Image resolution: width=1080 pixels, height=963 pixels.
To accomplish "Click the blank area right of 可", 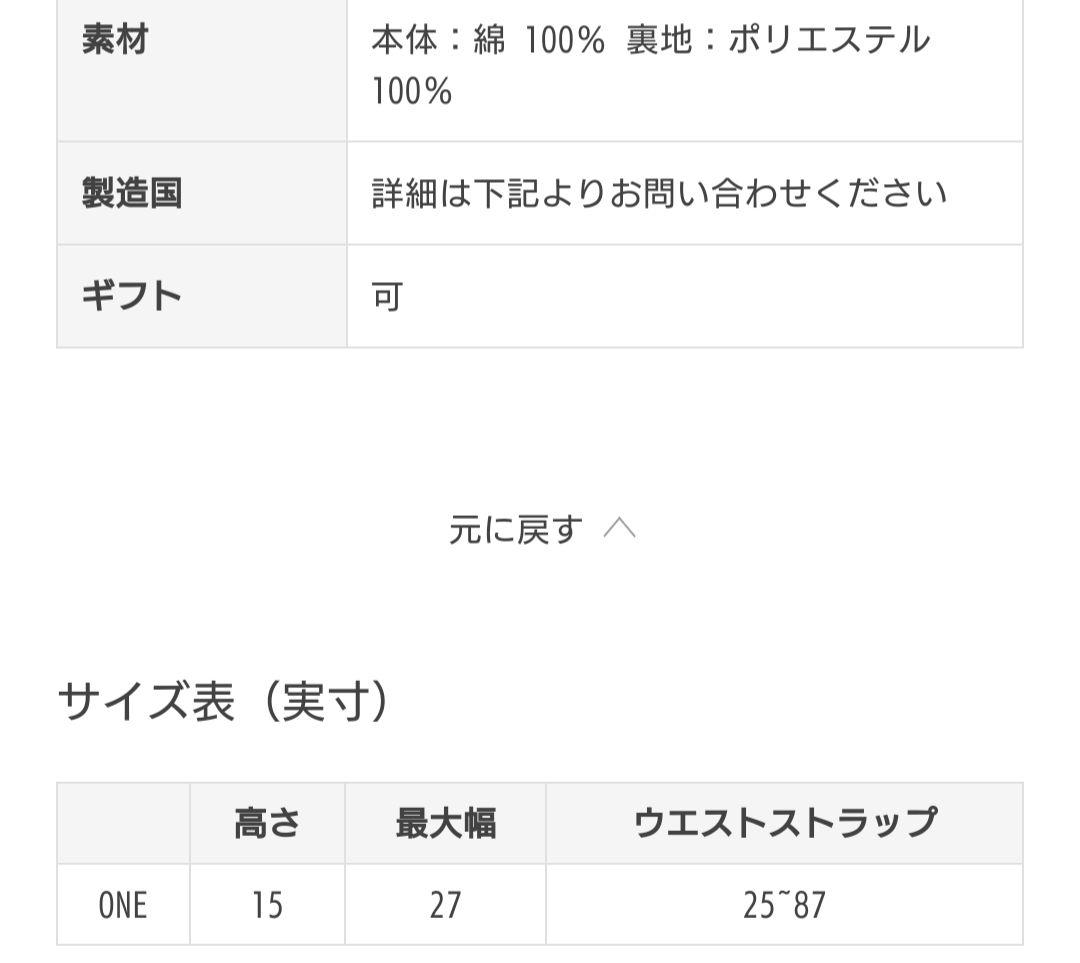I will click(700, 297).
